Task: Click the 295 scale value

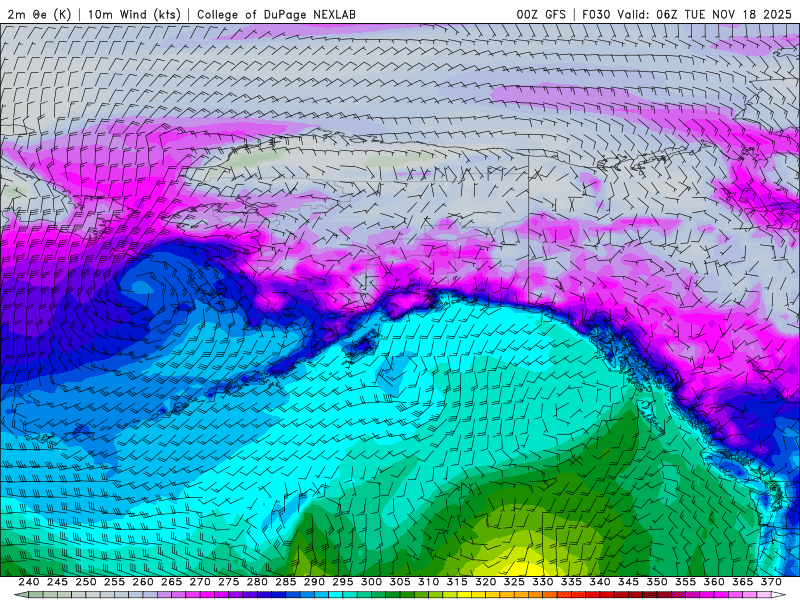Action: tap(343, 582)
